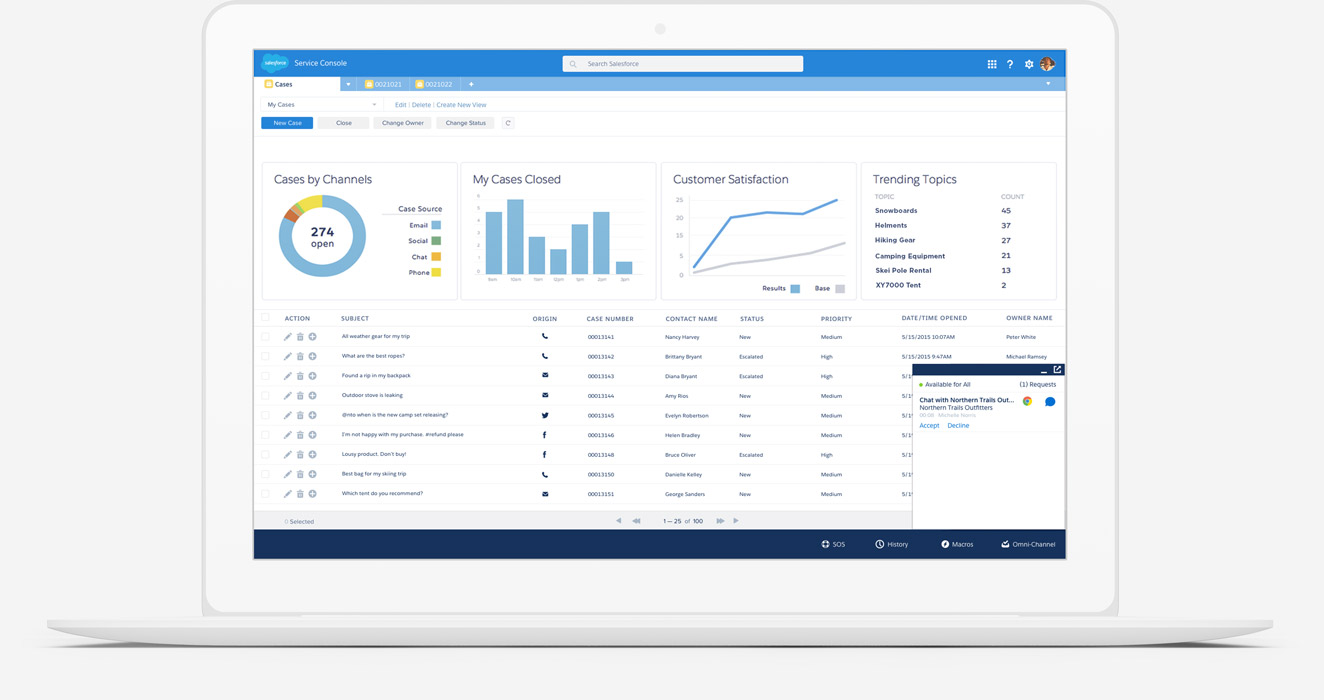Image resolution: width=1324 pixels, height=700 pixels.
Task: Click the Search Salesforce field
Action: tap(683, 64)
